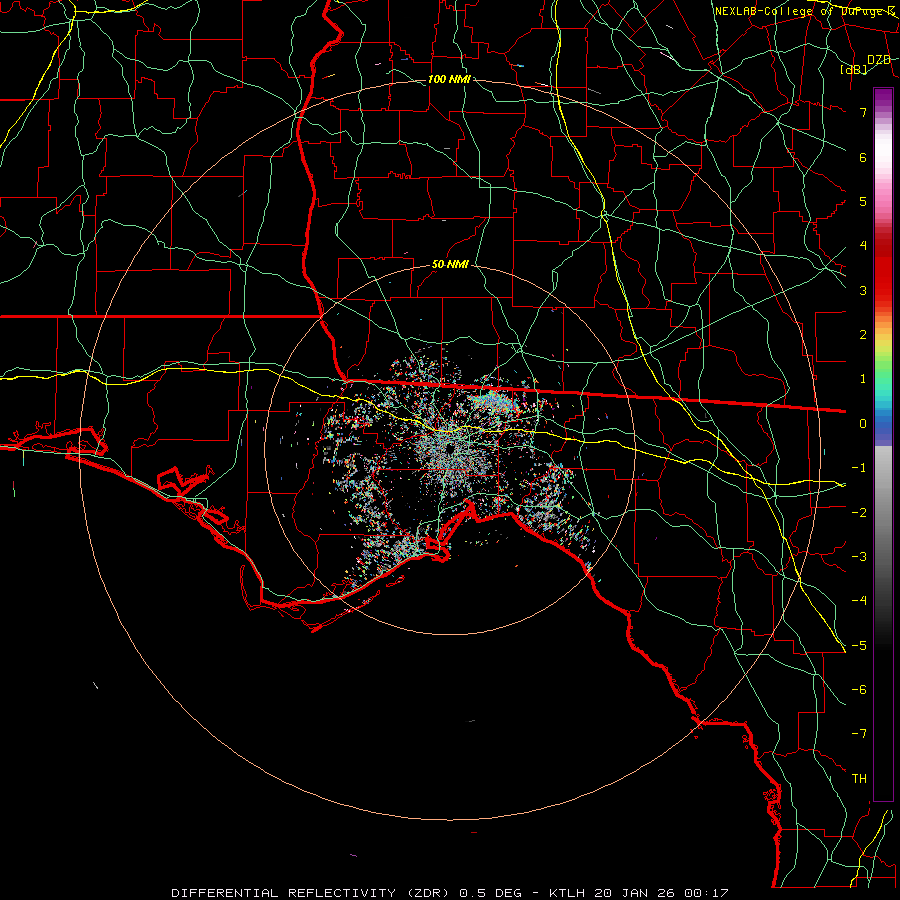Click "DIFFERENTIAL REFLECTIVITY (ZDR)" in the bottom caption
Viewport: 900px width, 900px height.
(312, 893)
